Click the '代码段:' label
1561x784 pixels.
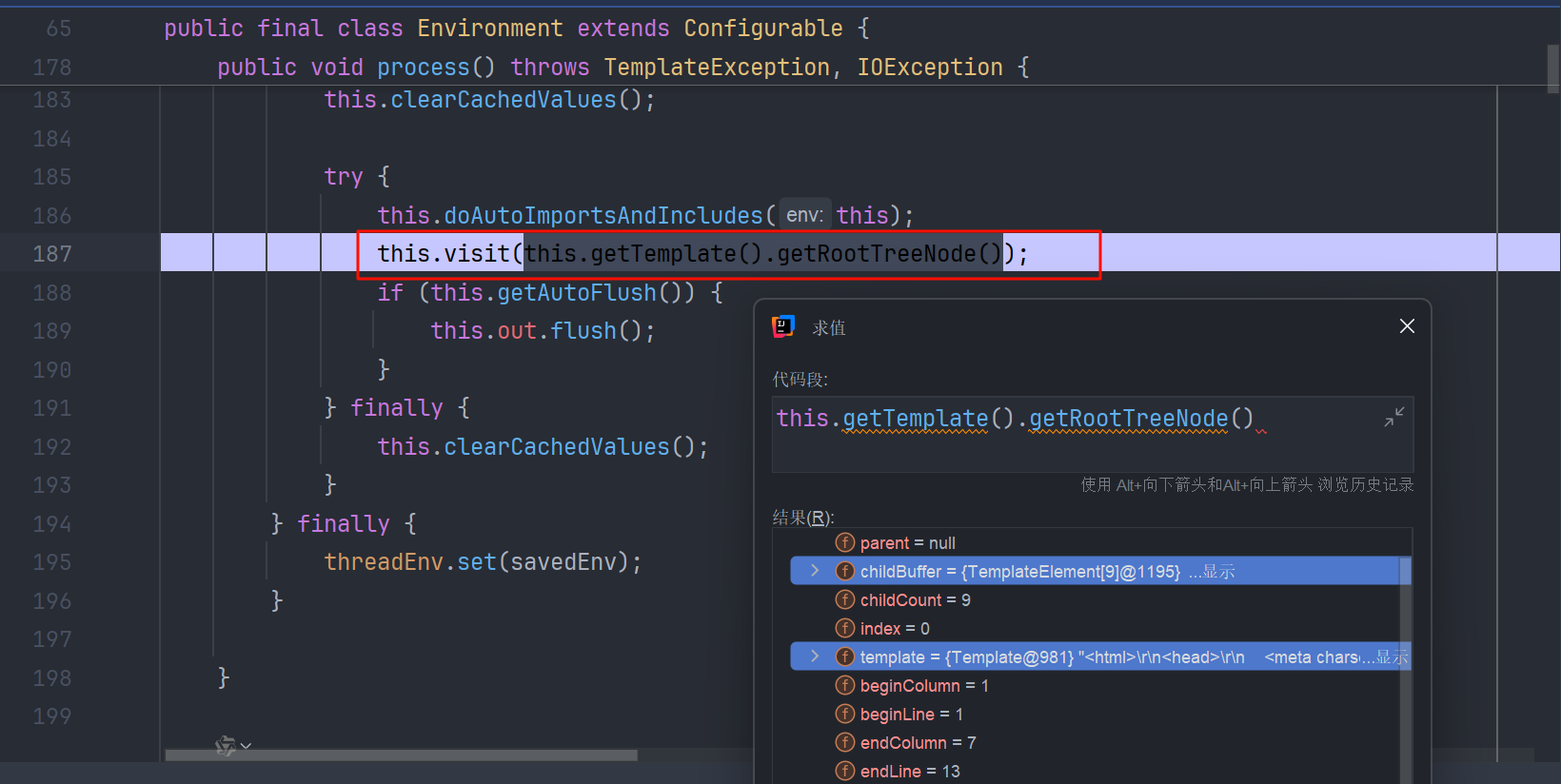tap(800, 380)
